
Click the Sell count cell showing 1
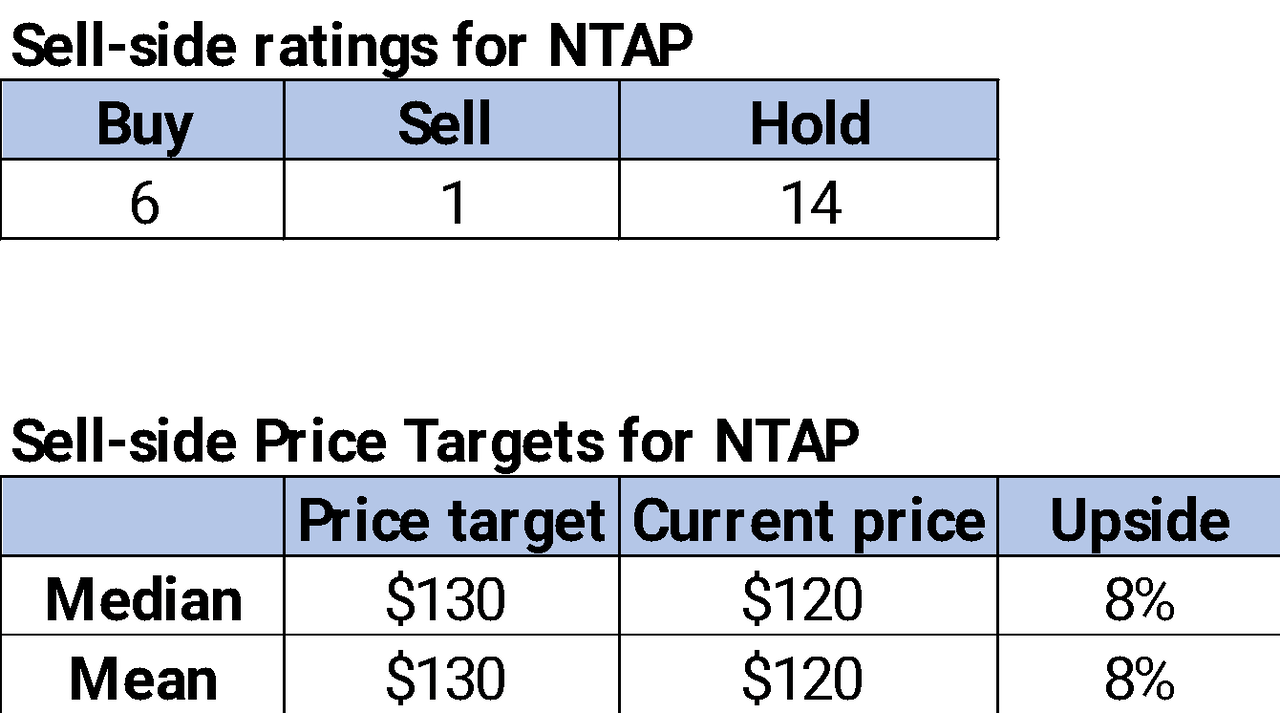(x=451, y=201)
